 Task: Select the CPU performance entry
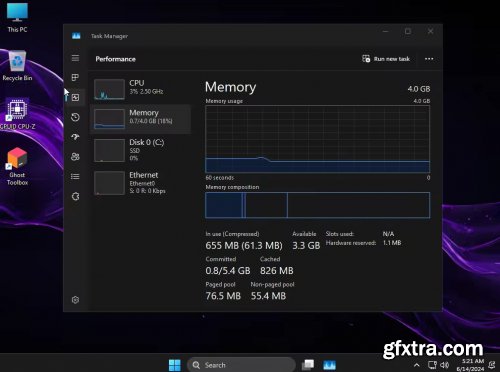pos(140,89)
